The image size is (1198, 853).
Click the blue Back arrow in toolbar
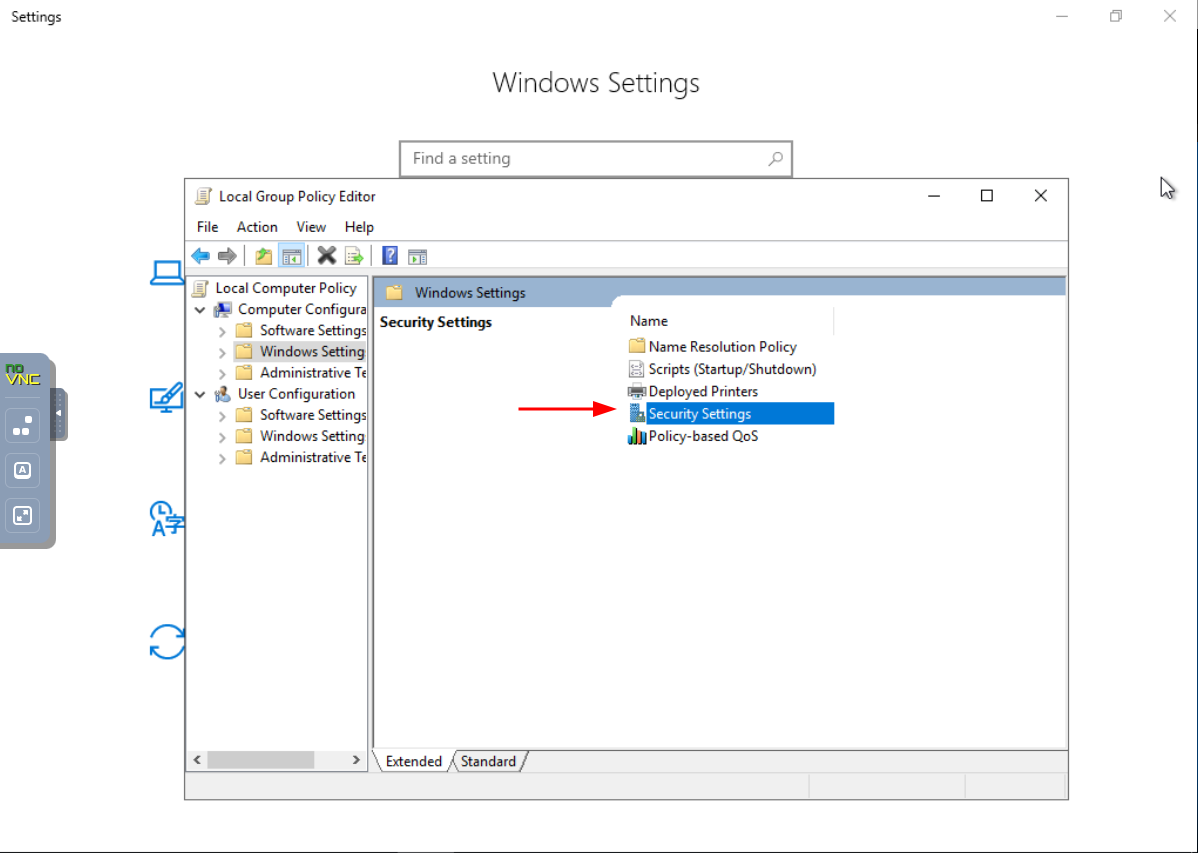pos(201,256)
